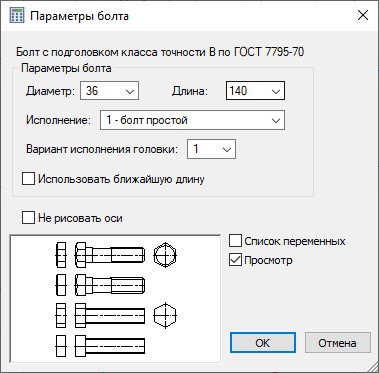Check the 'Не рисовать оси' option

[x=28, y=218]
